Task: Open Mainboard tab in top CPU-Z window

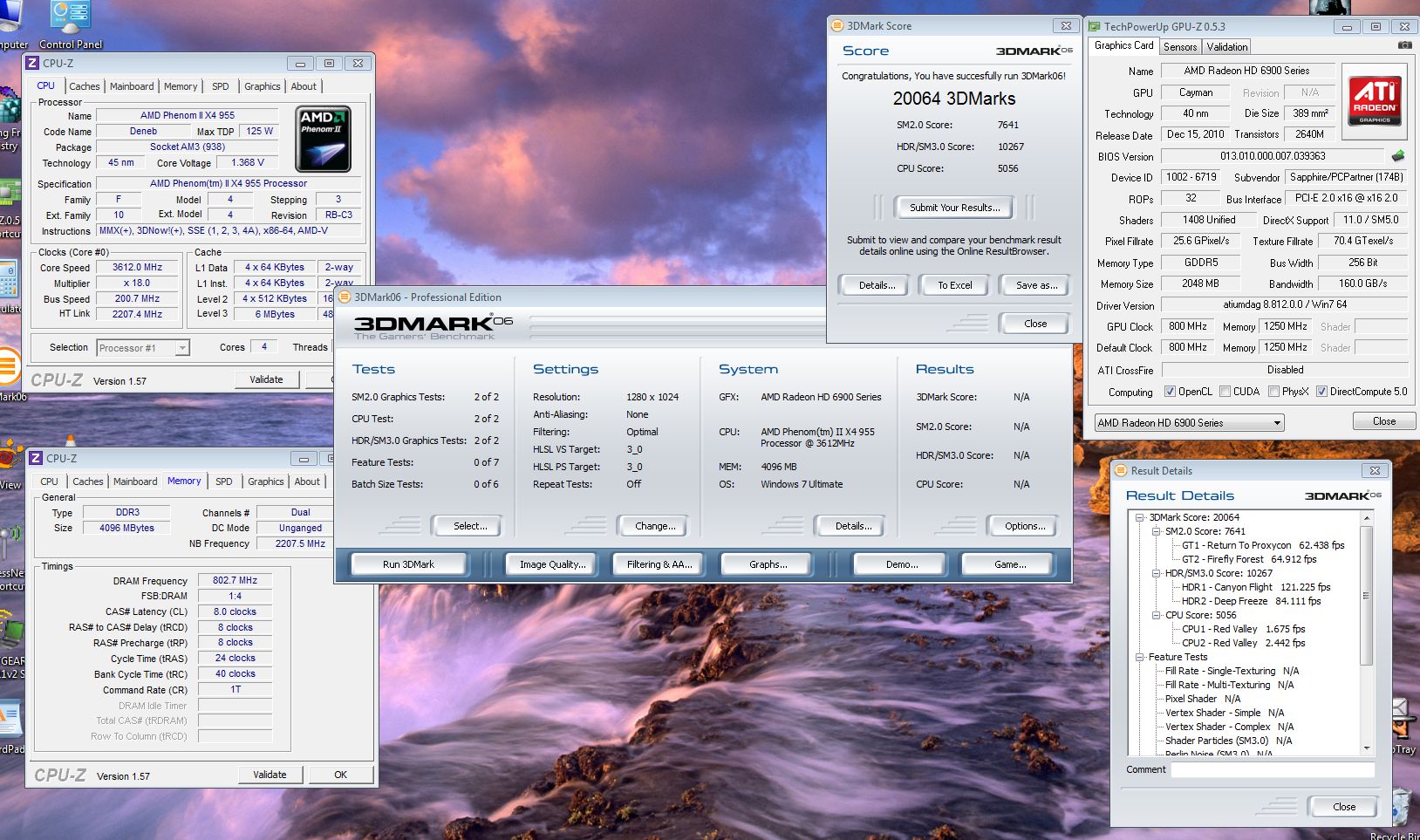Action: pyautogui.click(x=132, y=86)
